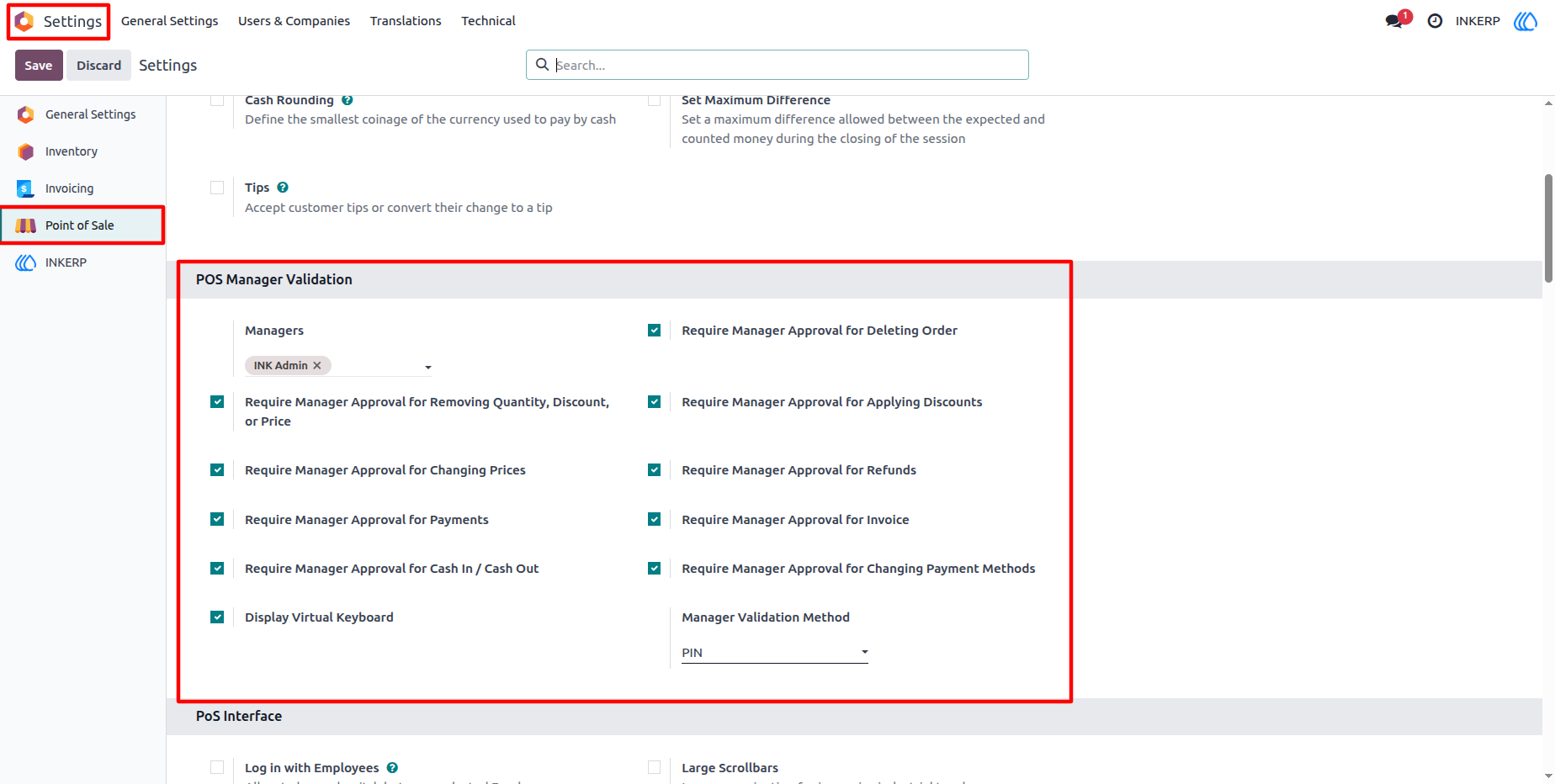Open the conversations chat bubble icon

(x=1394, y=21)
